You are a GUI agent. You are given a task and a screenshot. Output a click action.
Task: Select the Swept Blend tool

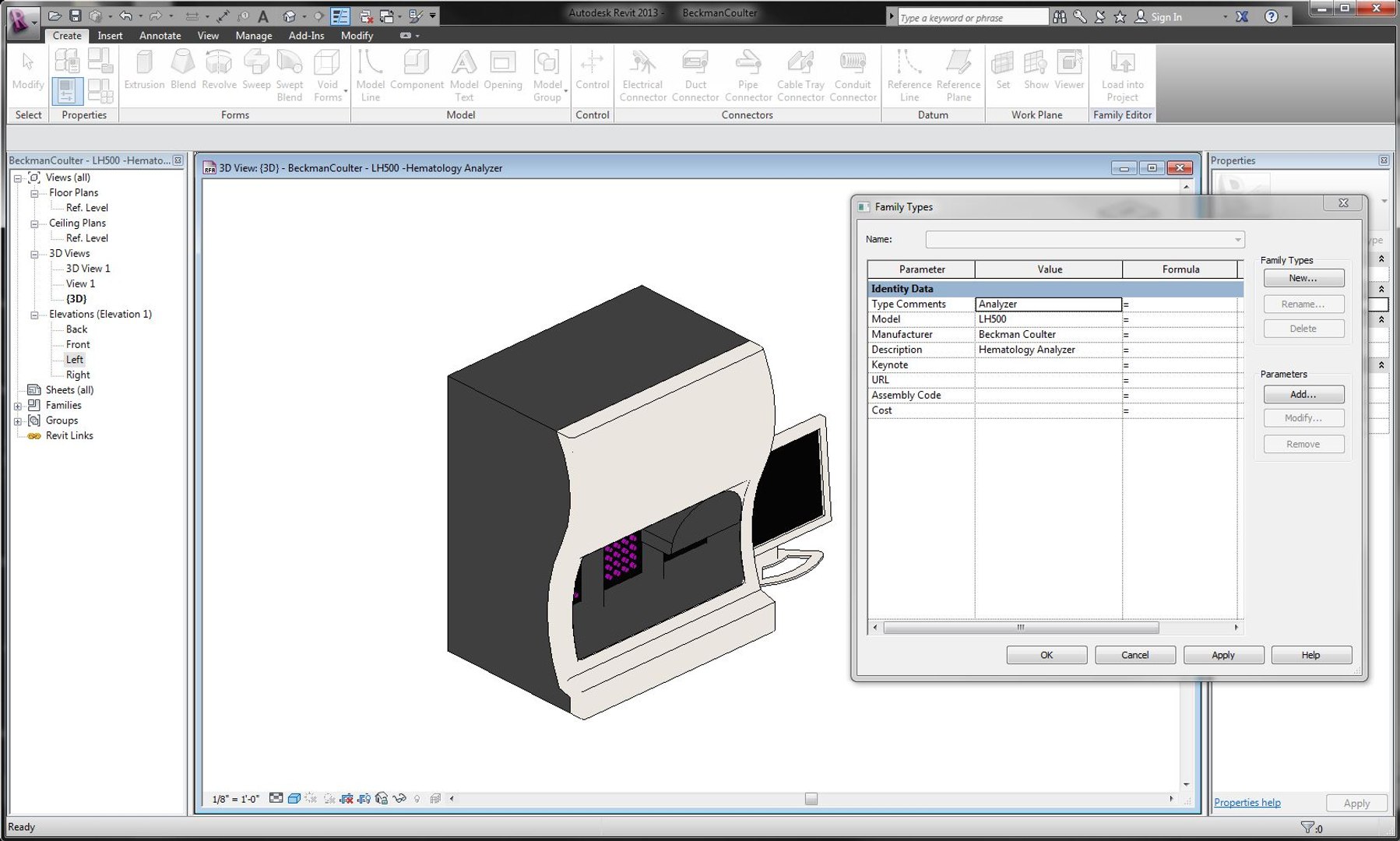289,76
